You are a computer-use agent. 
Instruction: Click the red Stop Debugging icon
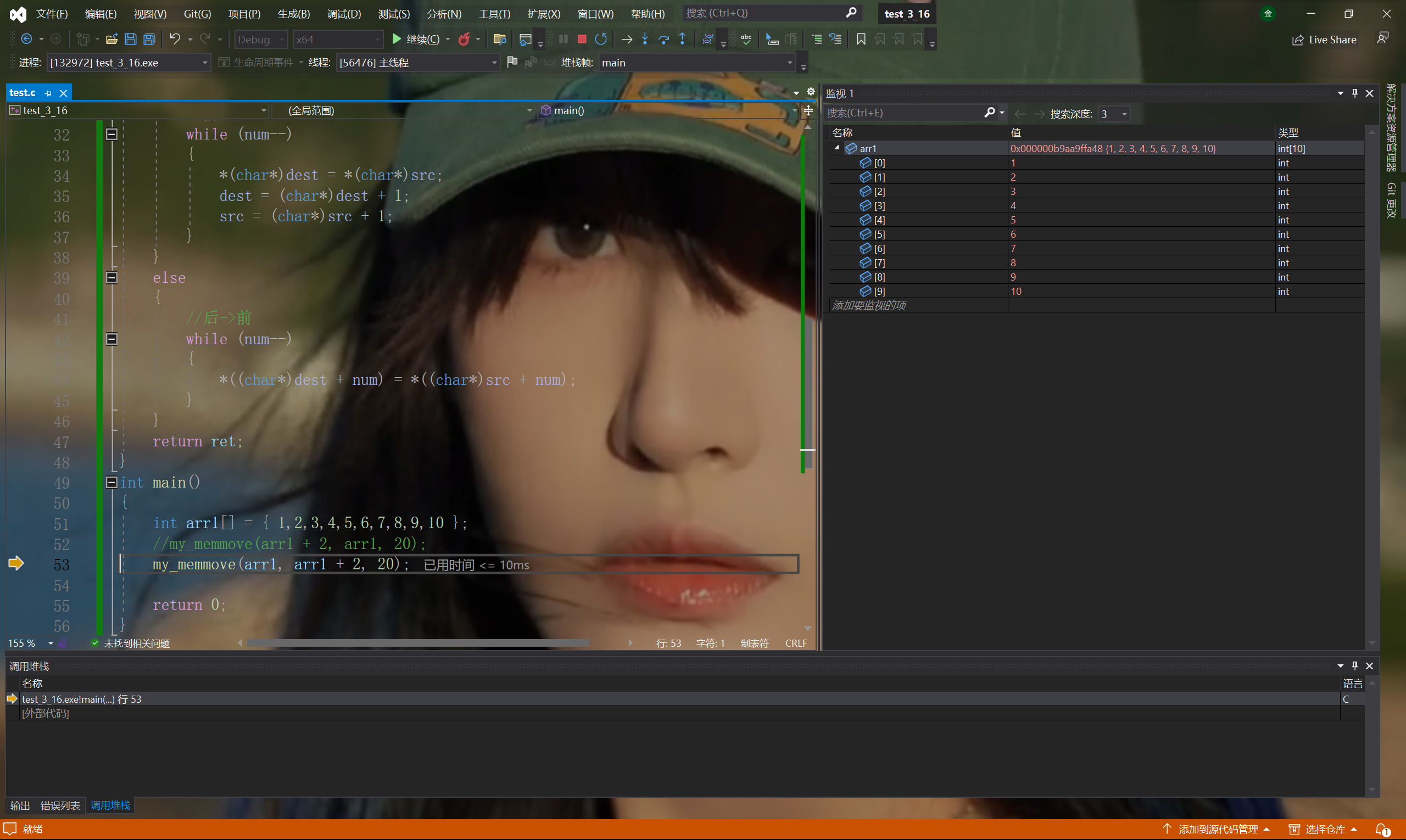pos(582,39)
